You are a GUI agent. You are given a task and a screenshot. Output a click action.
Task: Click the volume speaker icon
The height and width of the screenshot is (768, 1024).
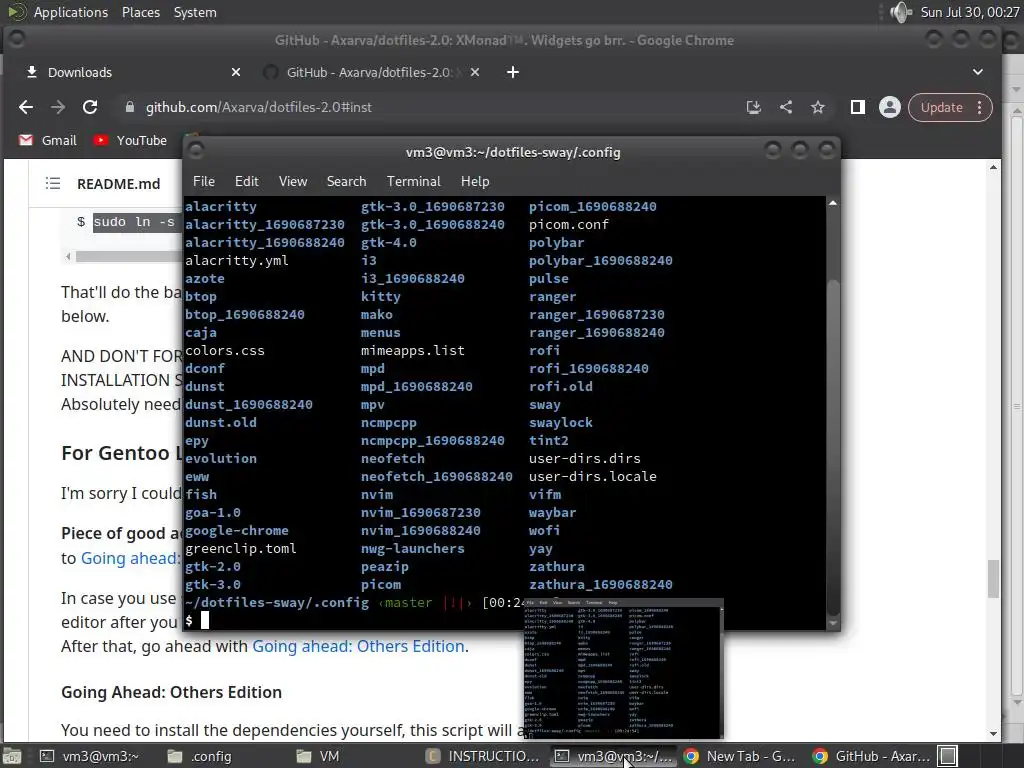coord(901,12)
